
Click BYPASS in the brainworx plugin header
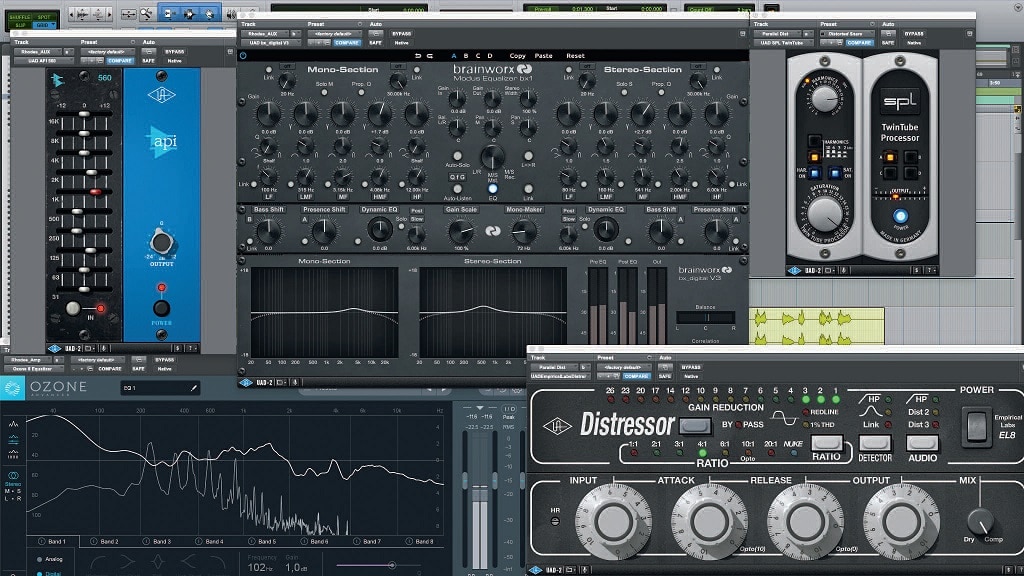click(x=402, y=33)
